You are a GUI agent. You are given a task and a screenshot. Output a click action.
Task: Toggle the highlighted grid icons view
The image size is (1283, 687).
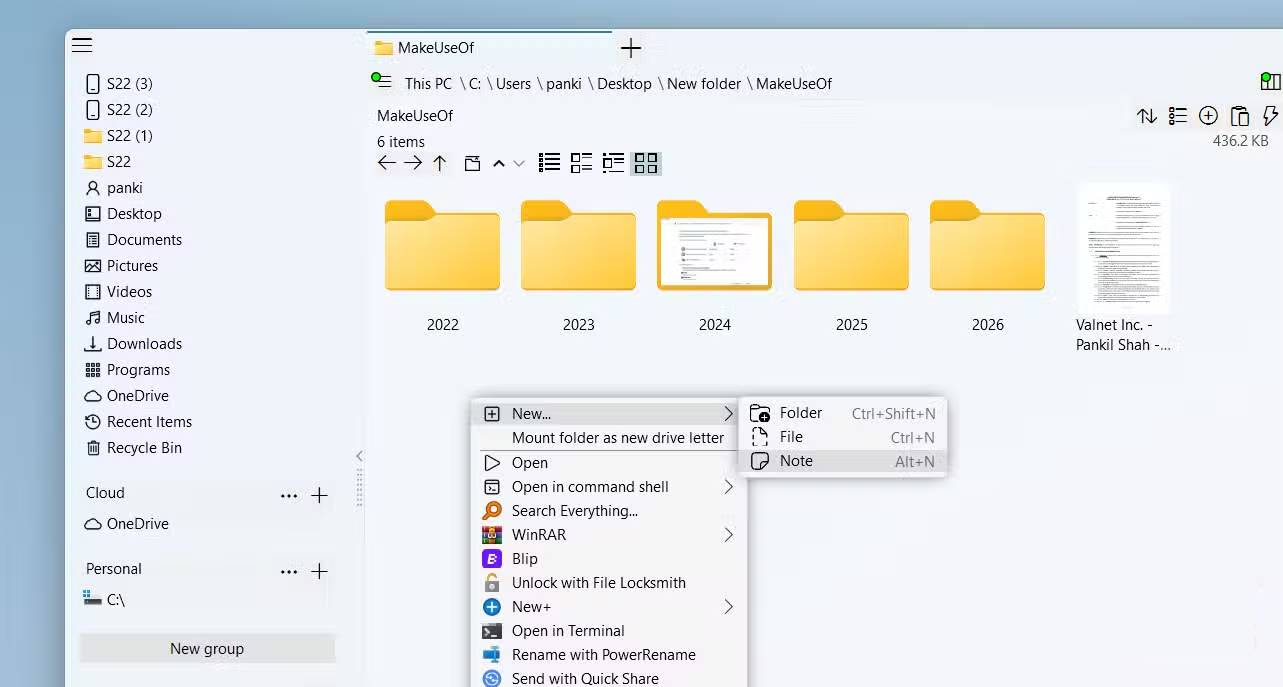(646, 163)
